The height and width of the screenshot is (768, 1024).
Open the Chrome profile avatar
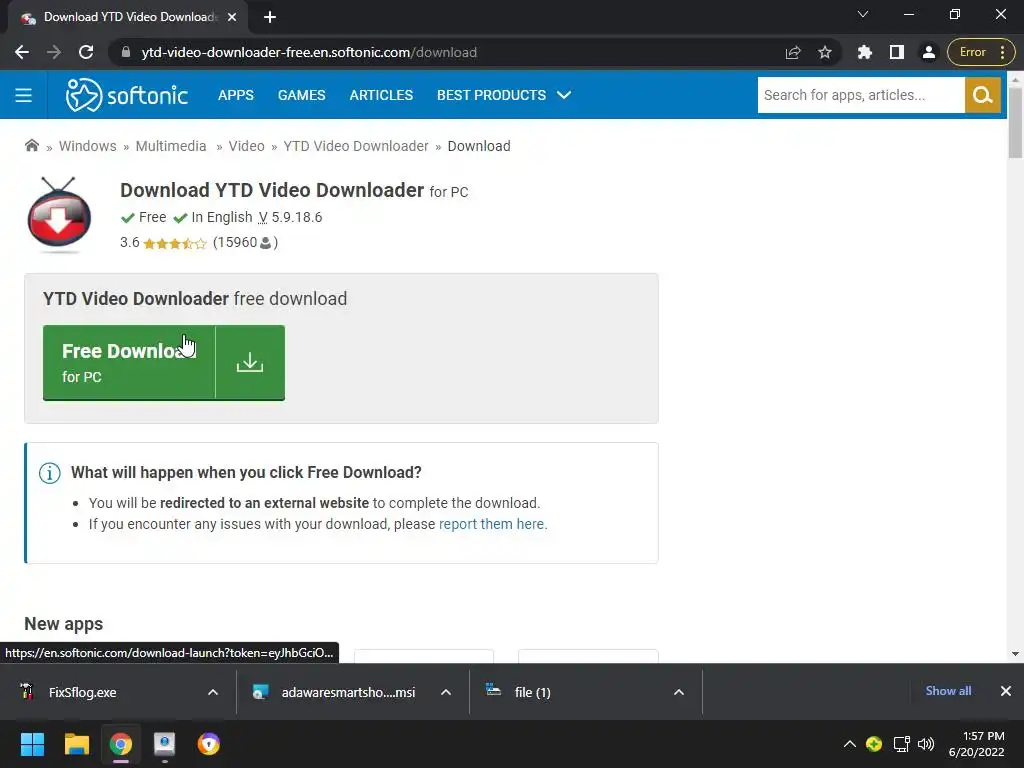pos(929,52)
